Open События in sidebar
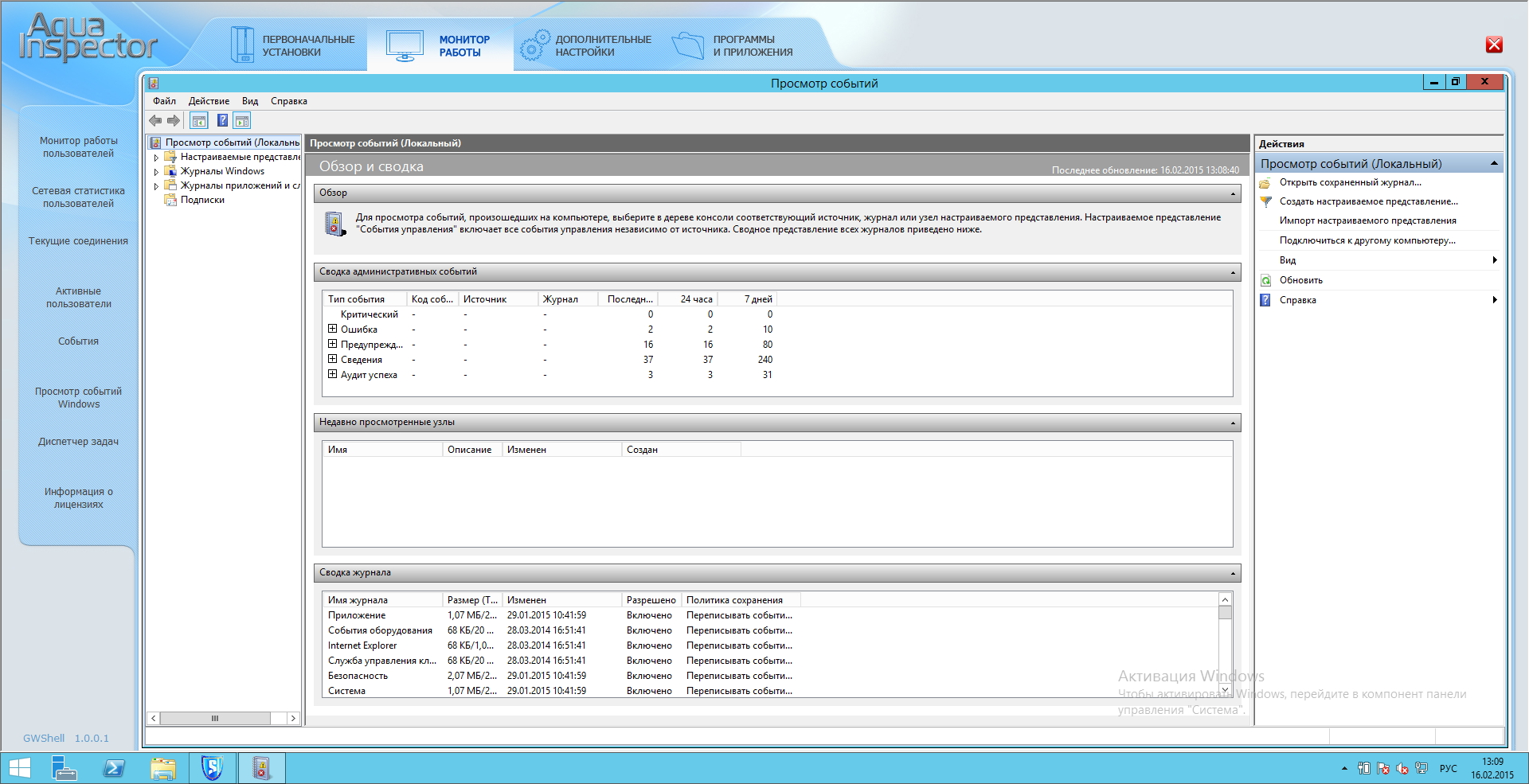 point(78,341)
